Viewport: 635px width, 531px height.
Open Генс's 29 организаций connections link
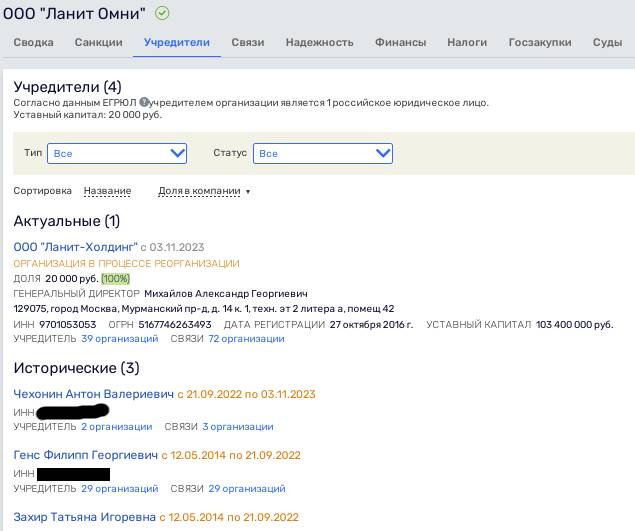(247, 488)
